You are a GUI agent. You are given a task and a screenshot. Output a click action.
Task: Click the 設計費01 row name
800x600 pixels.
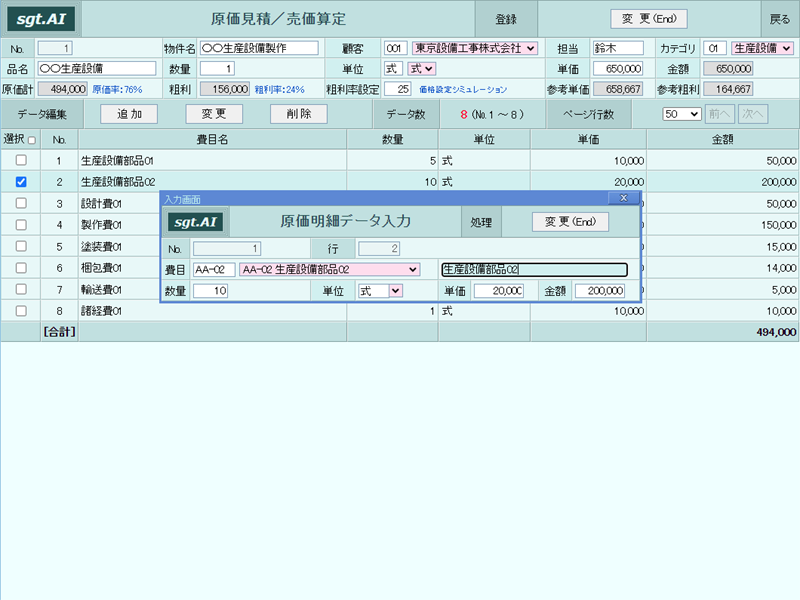tap(102, 204)
